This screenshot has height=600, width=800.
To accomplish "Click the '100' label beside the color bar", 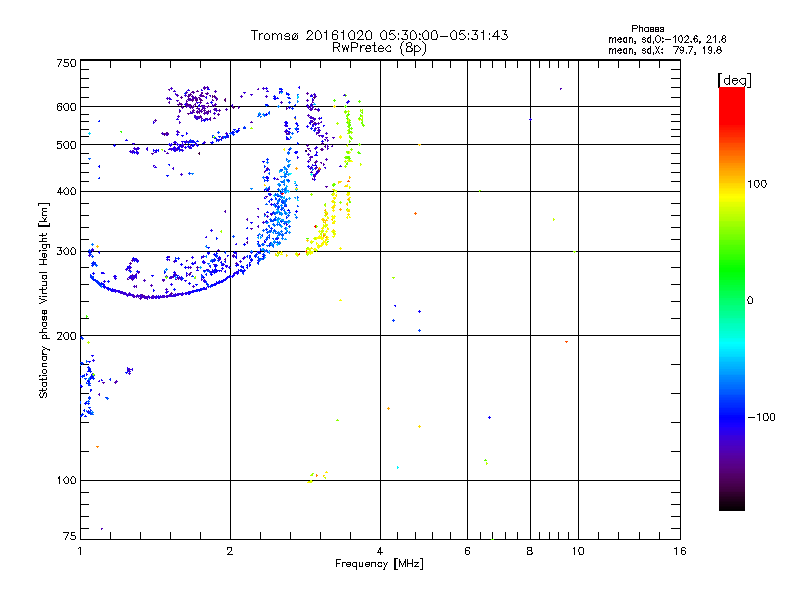I will [x=757, y=184].
